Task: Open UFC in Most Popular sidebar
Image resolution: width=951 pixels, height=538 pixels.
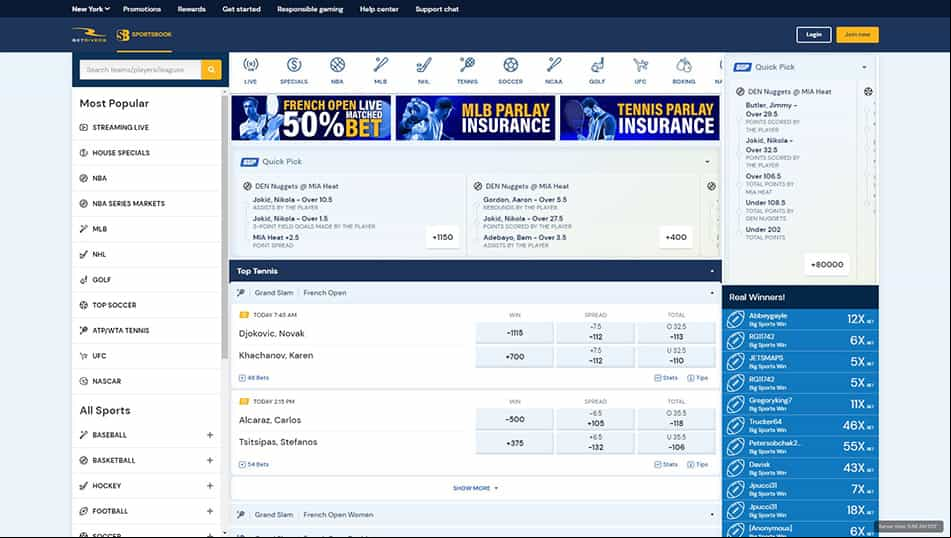Action: (146, 356)
